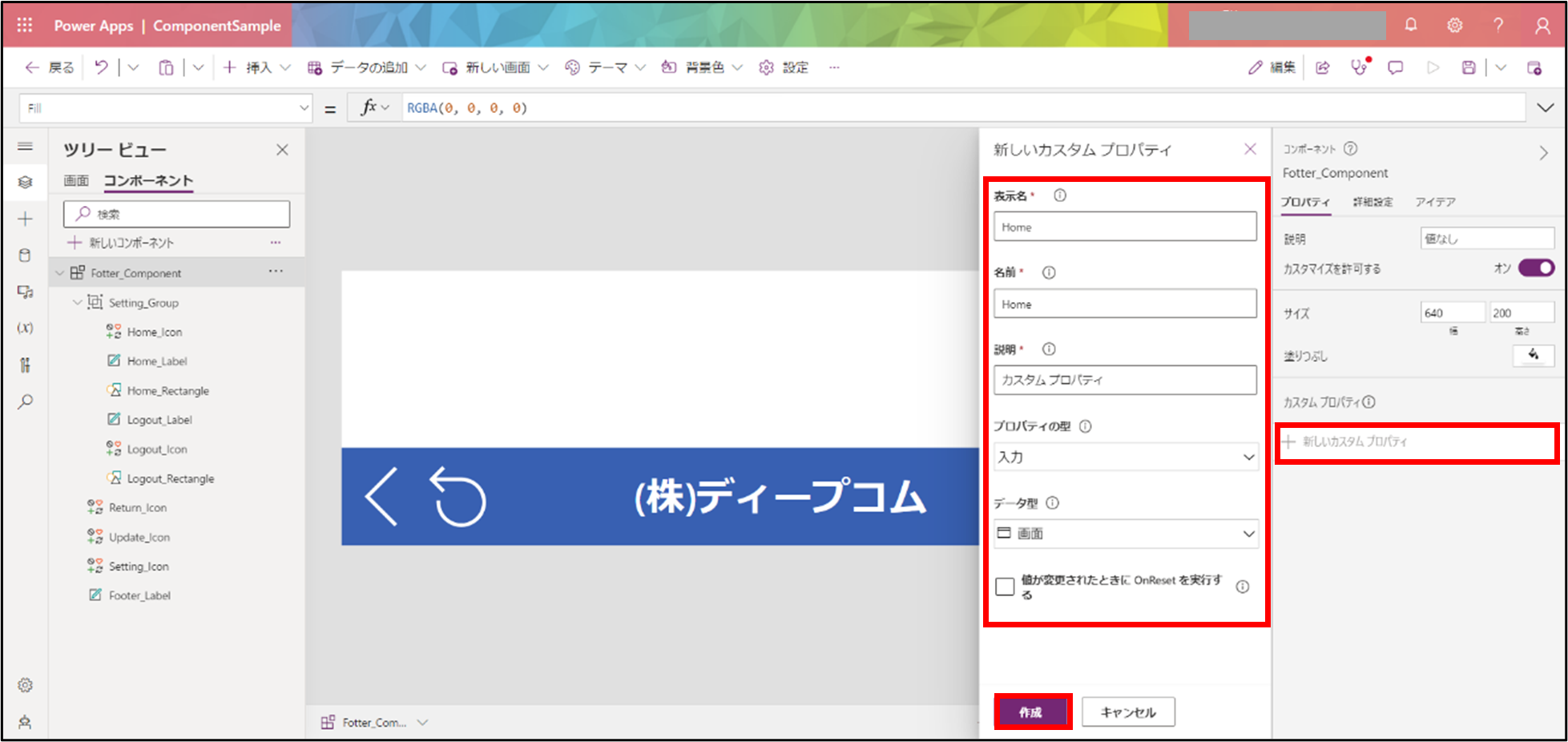Open the property type dropdown
This screenshot has height=742, width=1568.
[1126, 457]
